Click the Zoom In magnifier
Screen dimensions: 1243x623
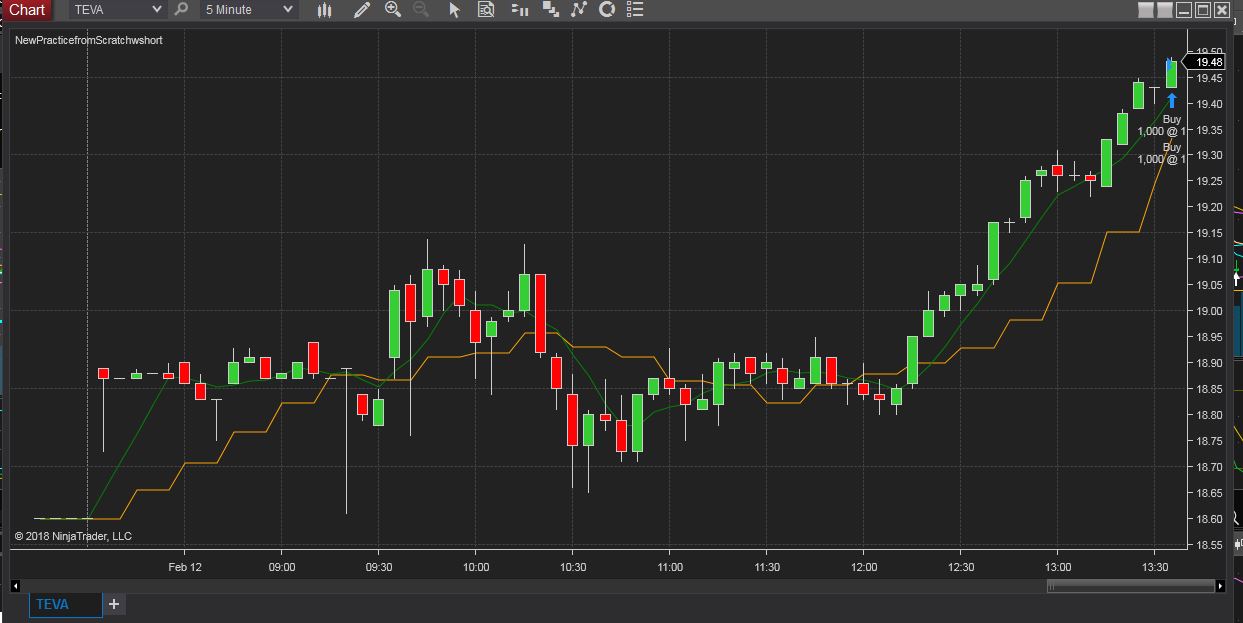click(x=392, y=10)
